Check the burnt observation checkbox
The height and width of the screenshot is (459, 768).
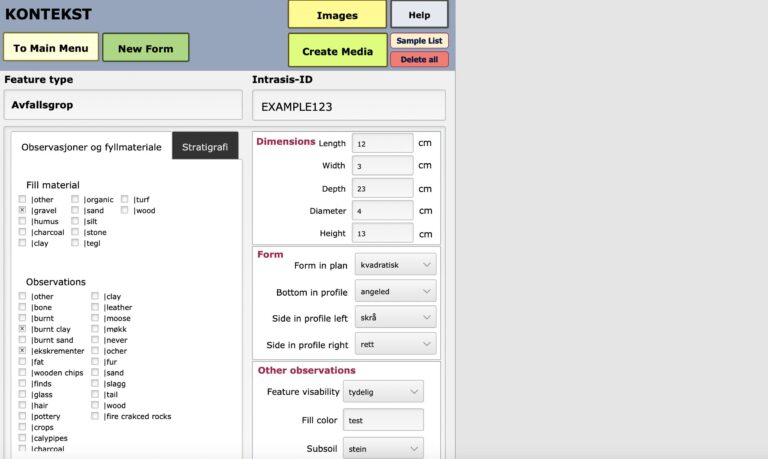pos(22,318)
